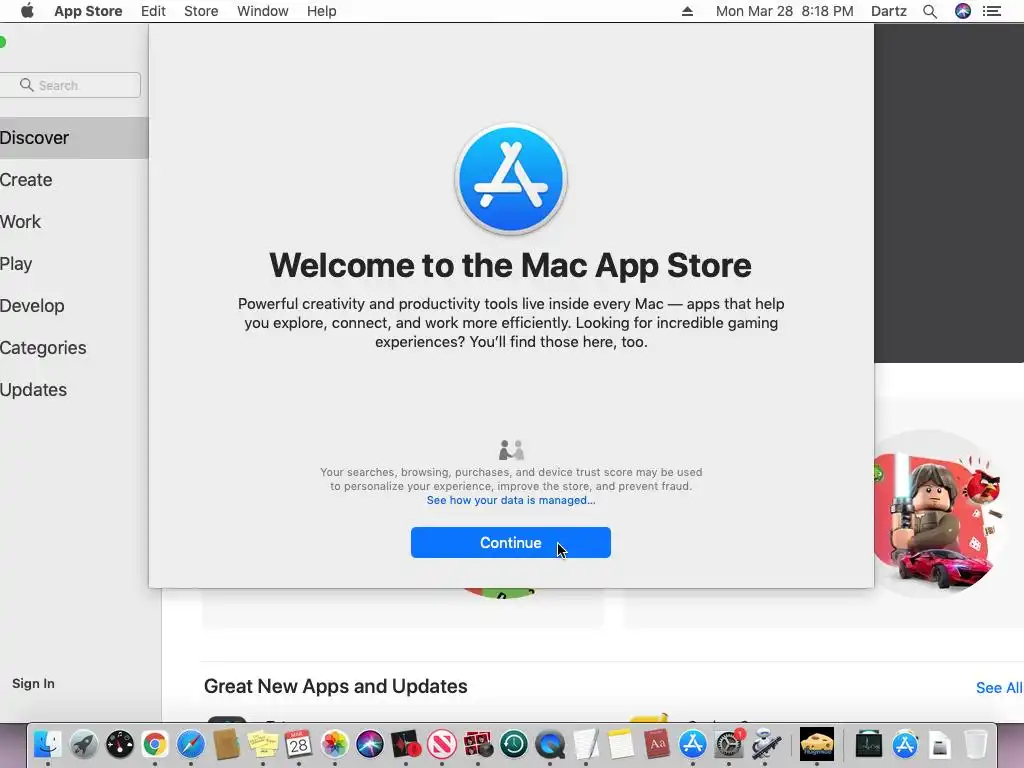Open Notes from the Dock
Screen dimensions: 1024x768
click(621, 744)
